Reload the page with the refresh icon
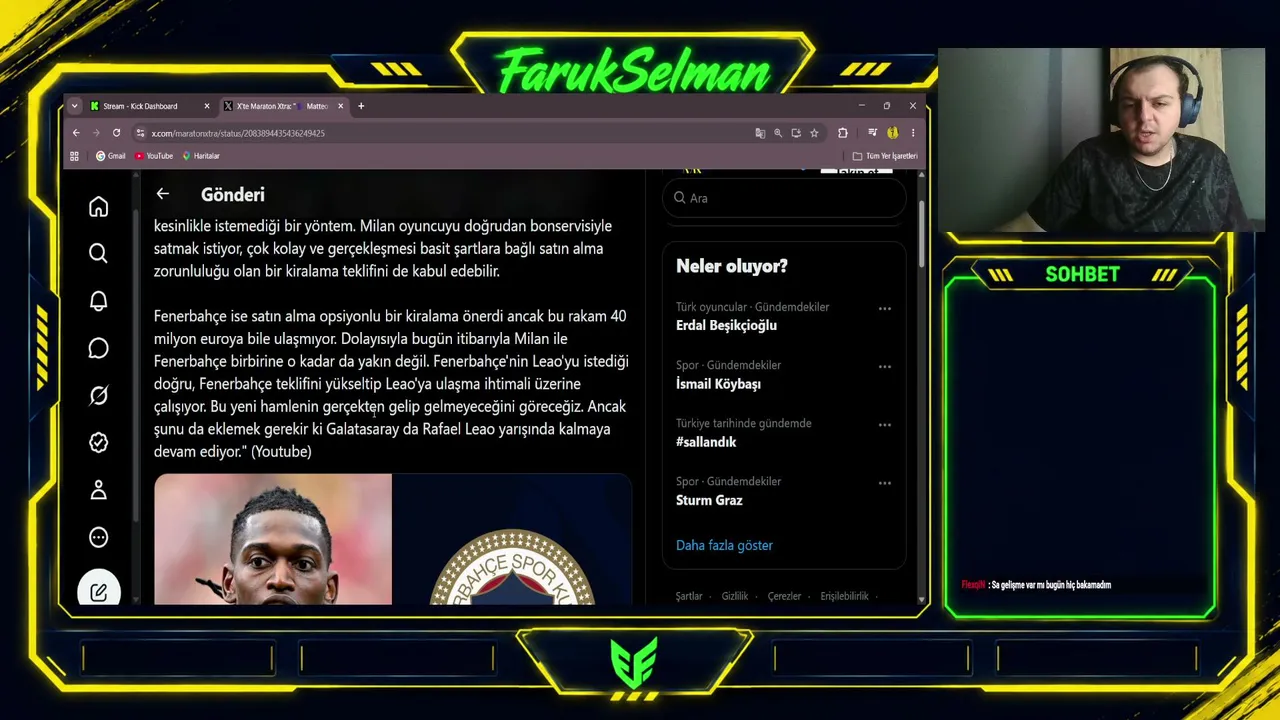Screen dimensions: 1280x720 coord(116,133)
